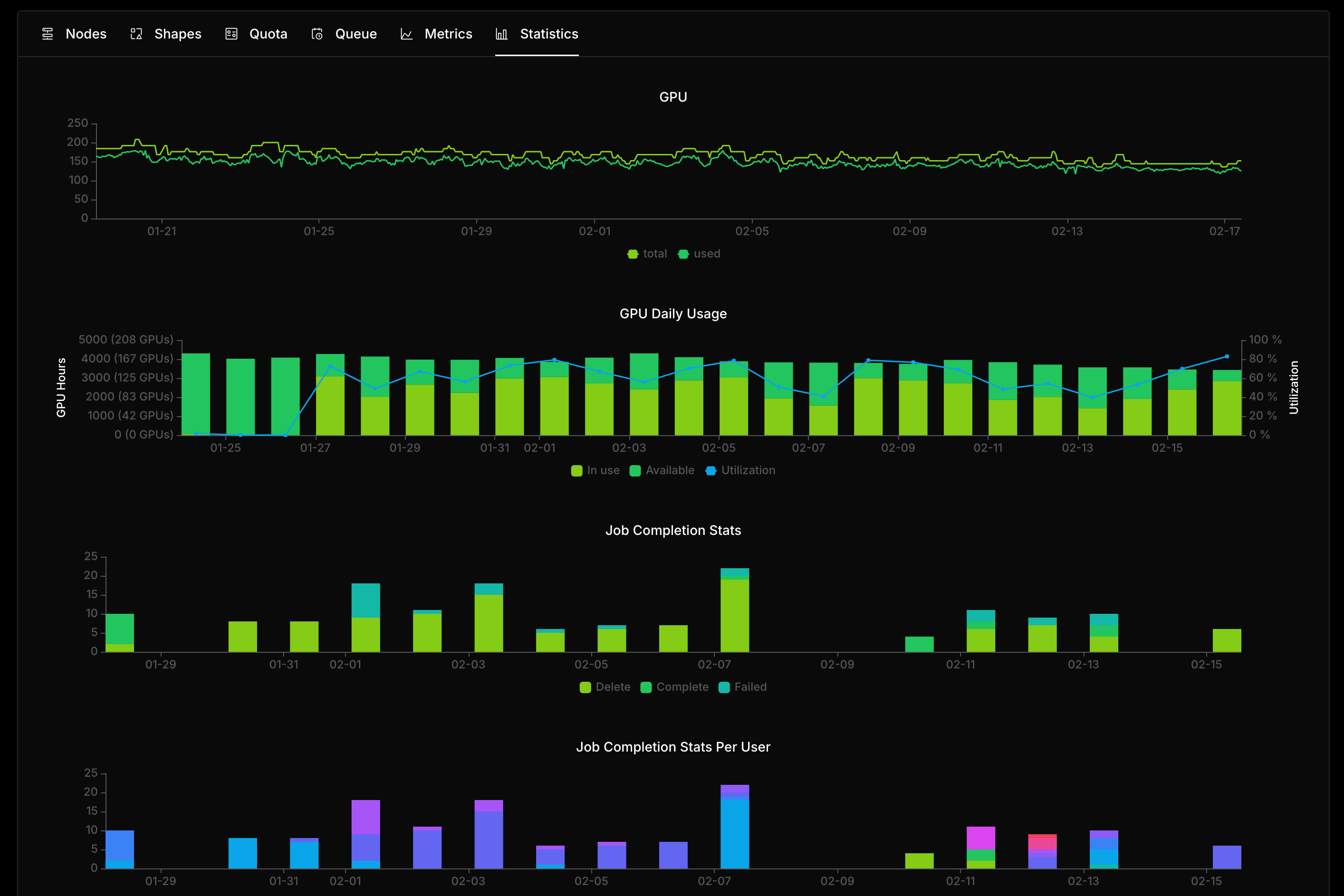Toggle the 'Failed' legend entry

(x=743, y=687)
